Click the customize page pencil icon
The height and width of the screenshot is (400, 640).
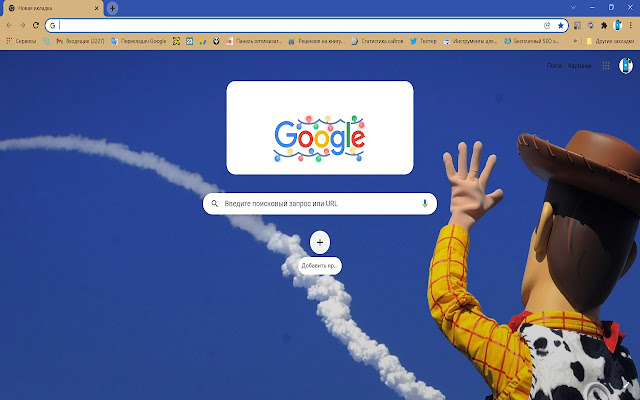pyautogui.click(x=626, y=386)
